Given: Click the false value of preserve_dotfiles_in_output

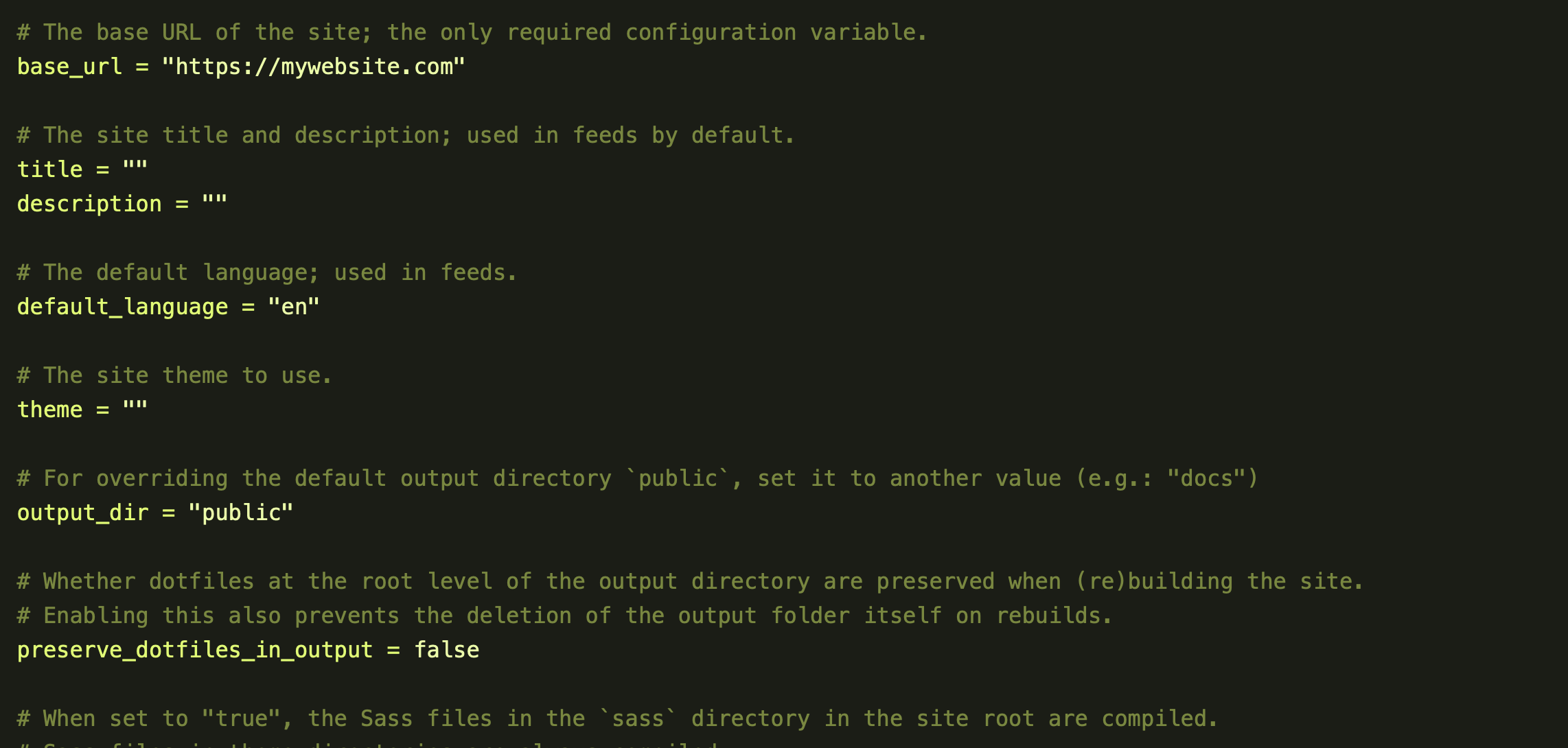Looking at the screenshot, I should click(447, 650).
